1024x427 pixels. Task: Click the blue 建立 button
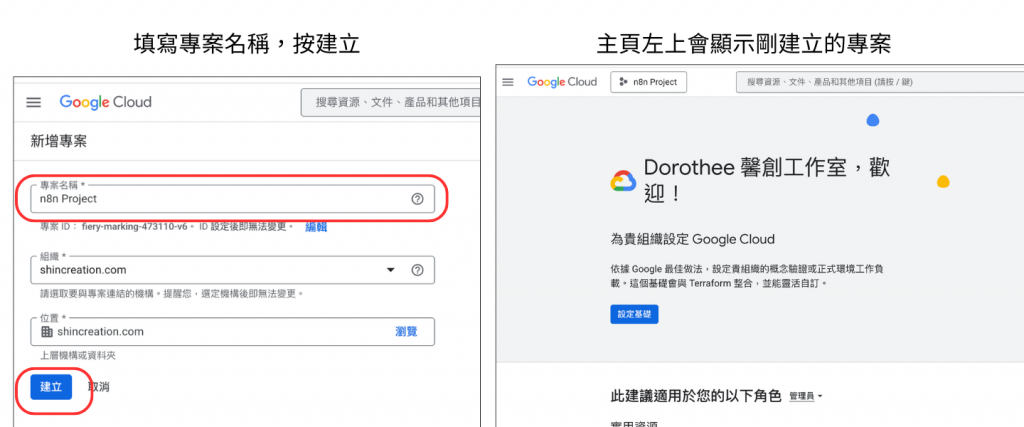click(51, 387)
